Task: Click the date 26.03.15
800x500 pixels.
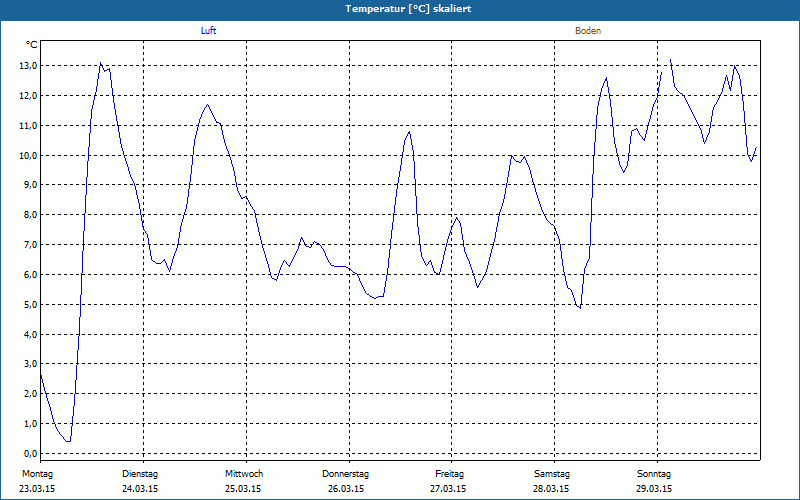Action: tap(346, 489)
